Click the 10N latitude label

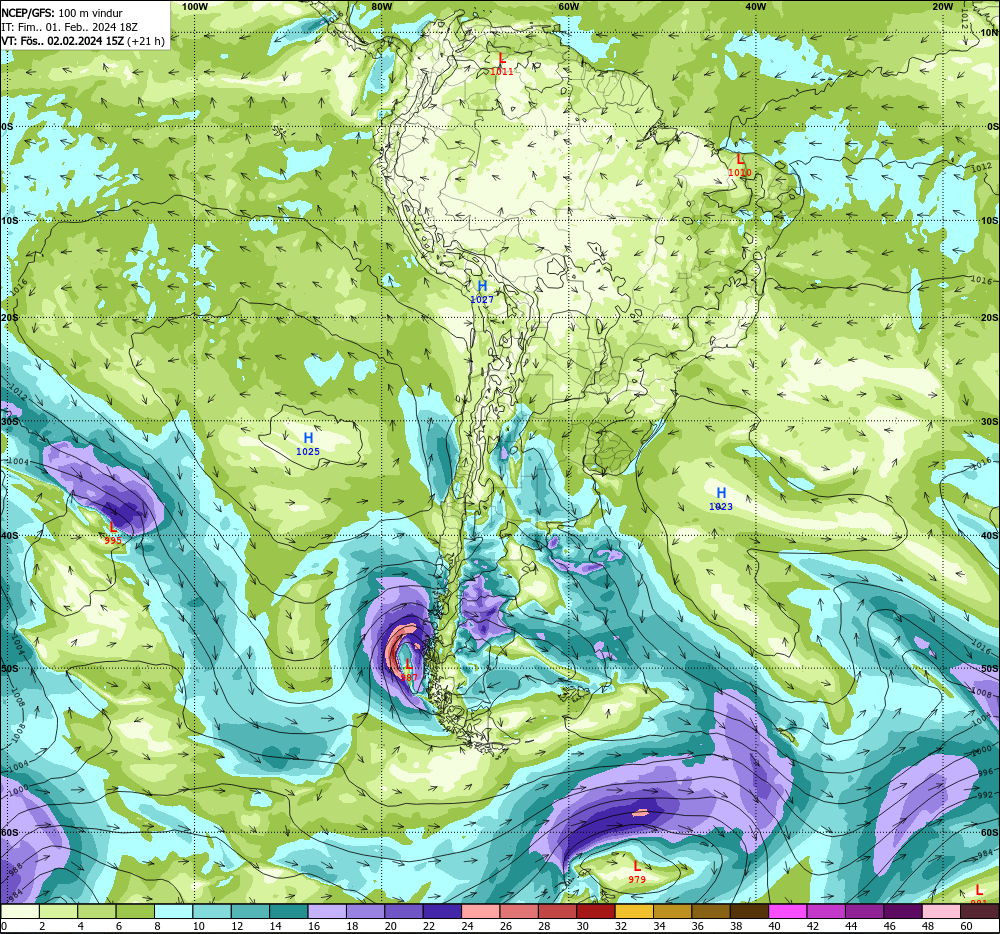point(990,33)
